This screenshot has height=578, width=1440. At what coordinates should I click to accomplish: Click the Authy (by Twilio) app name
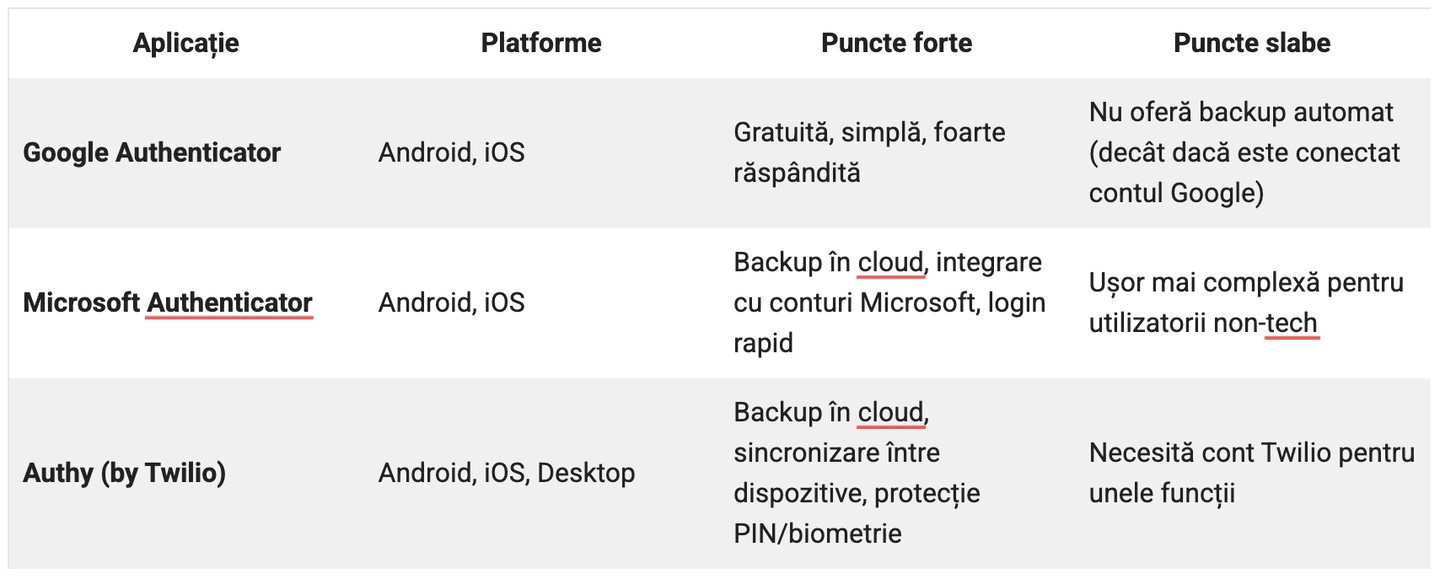(124, 473)
